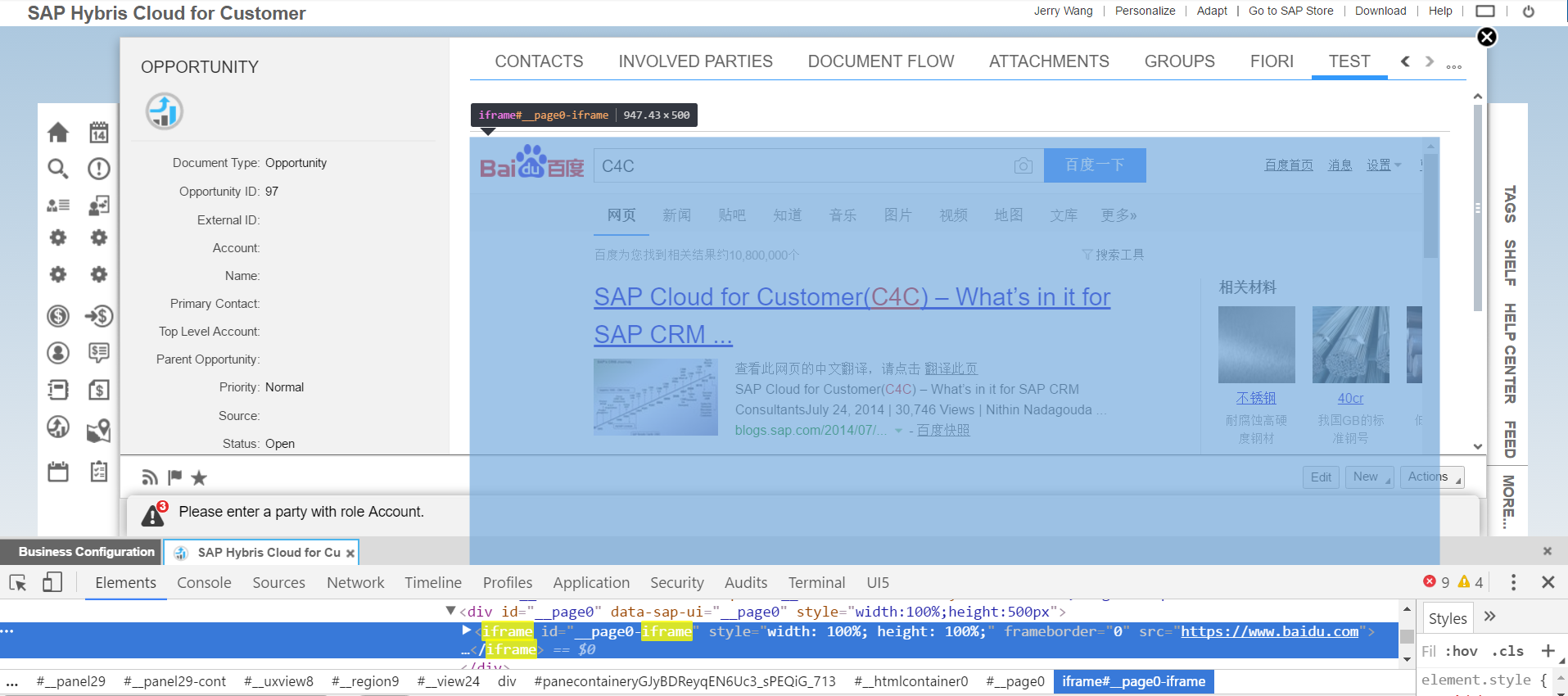
Task: Collapse the __page0 div node triangle
Action: pos(450,611)
